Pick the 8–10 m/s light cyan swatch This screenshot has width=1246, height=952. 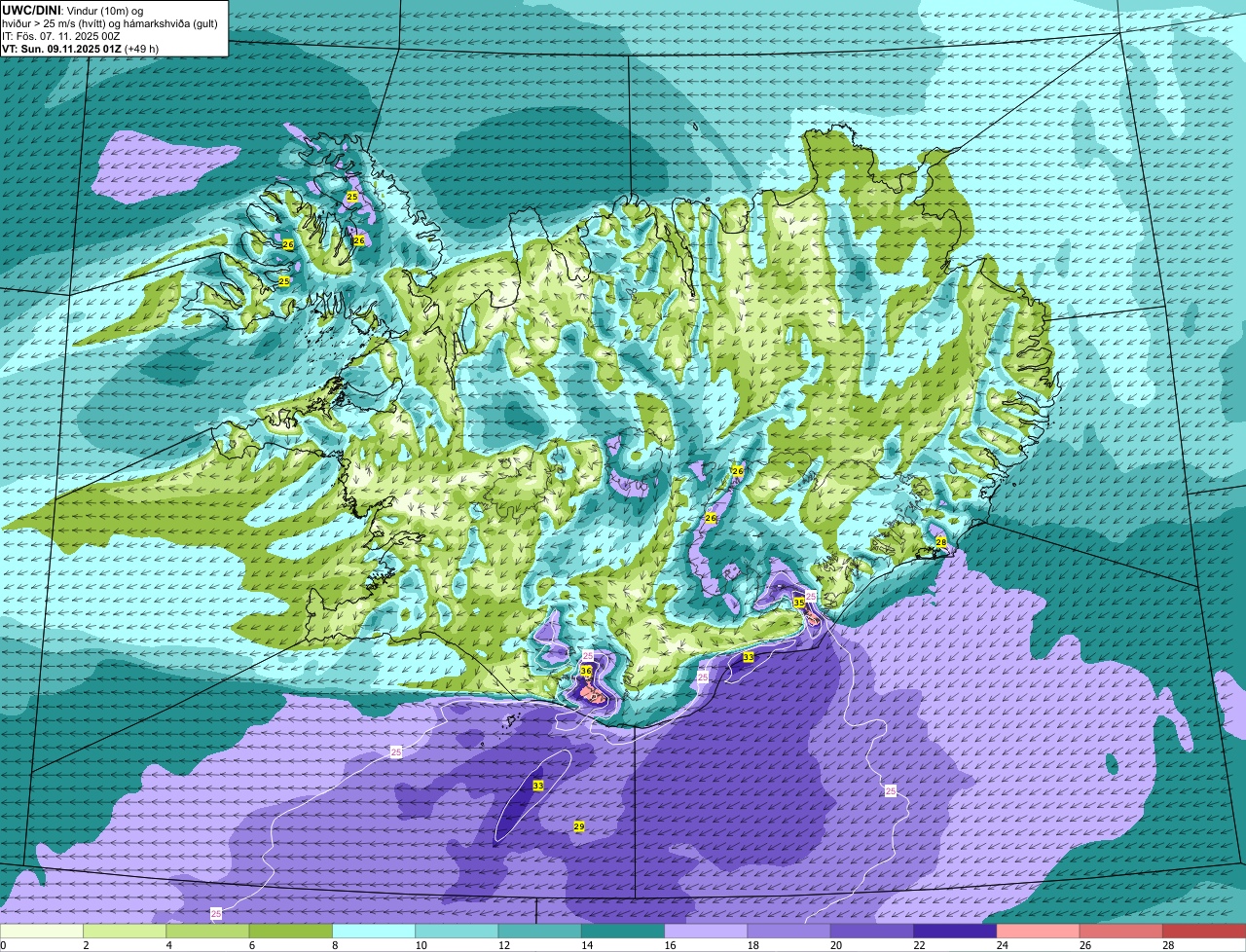374,932
